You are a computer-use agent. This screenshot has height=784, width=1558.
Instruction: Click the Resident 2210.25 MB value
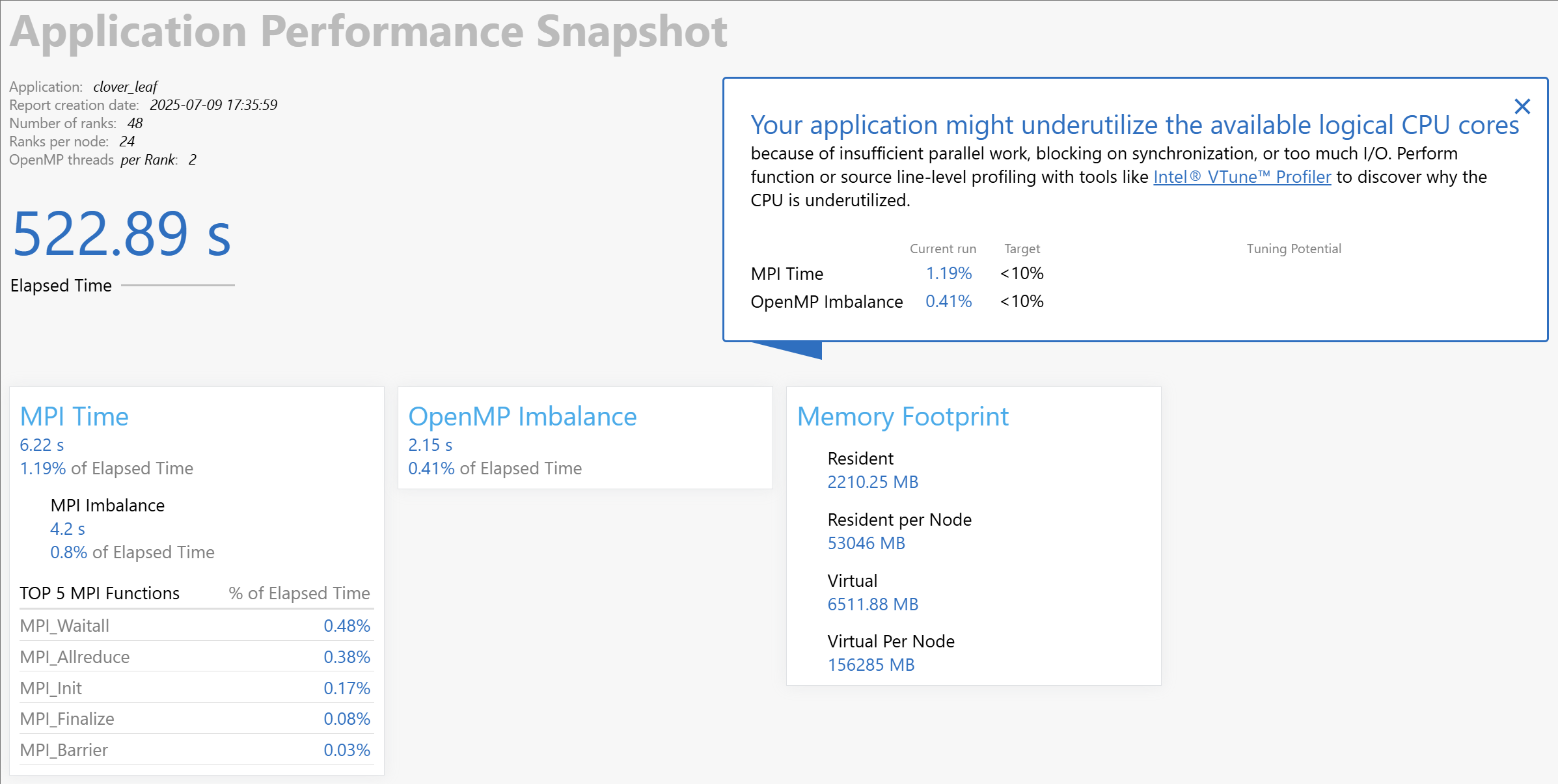873,482
